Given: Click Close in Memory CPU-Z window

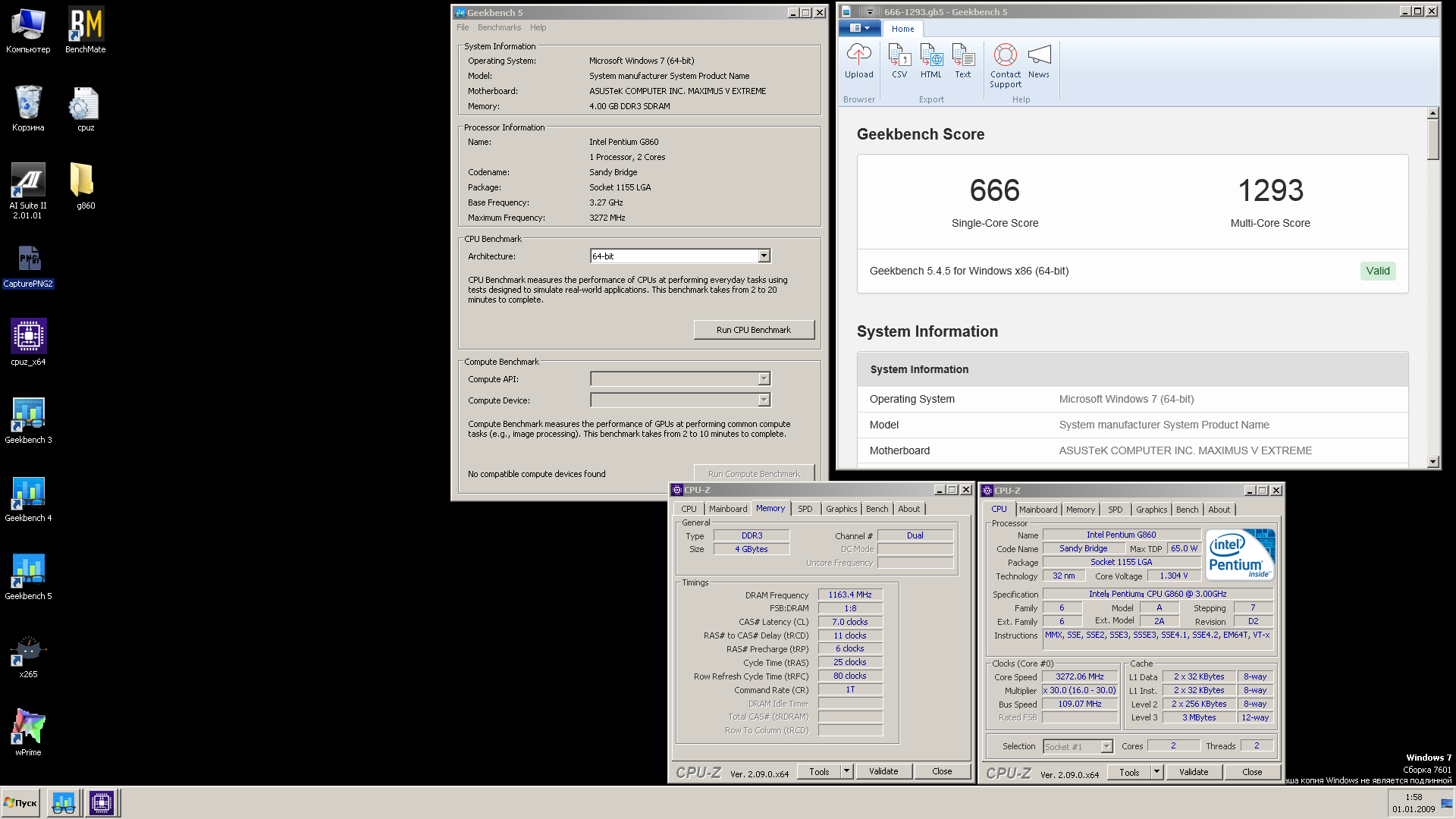Looking at the screenshot, I should pyautogui.click(x=942, y=771).
